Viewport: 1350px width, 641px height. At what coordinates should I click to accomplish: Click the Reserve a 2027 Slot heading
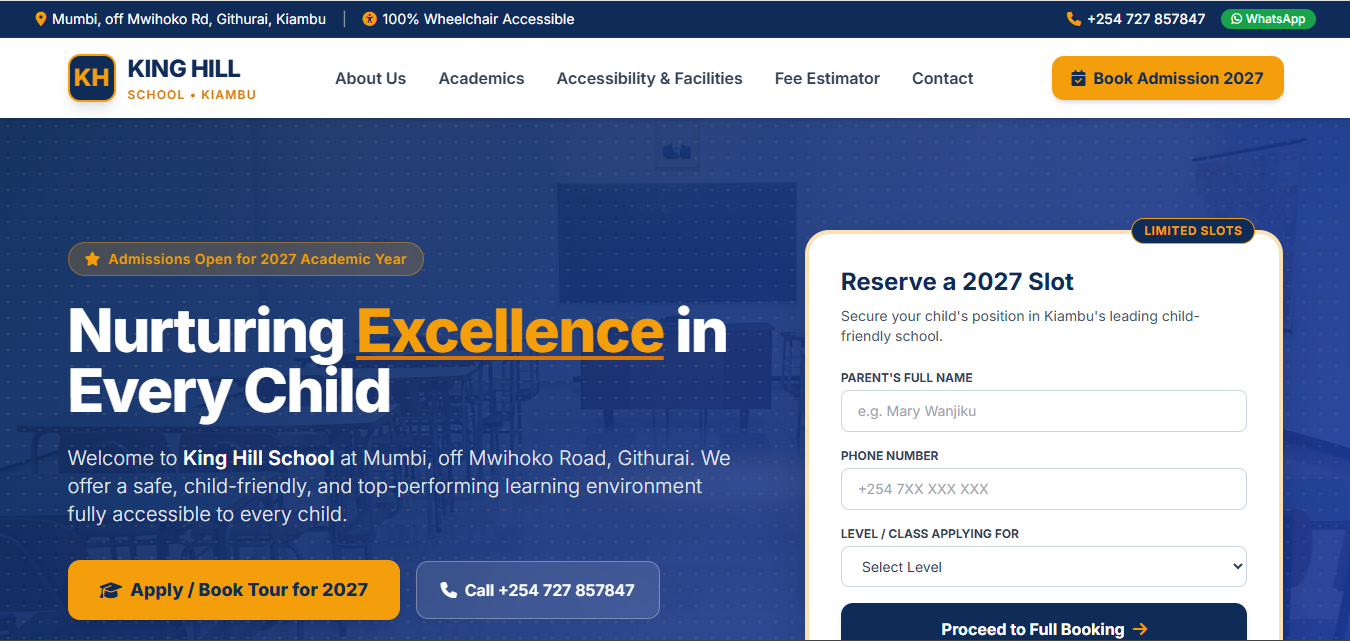(x=957, y=282)
